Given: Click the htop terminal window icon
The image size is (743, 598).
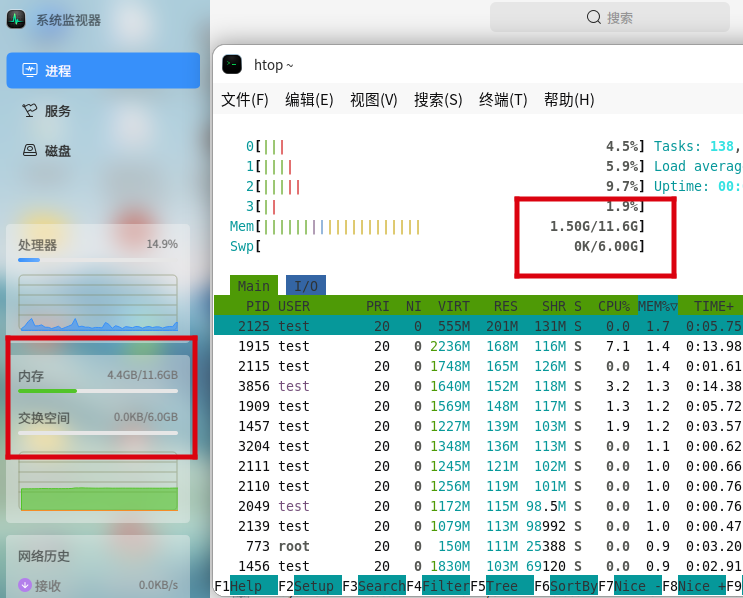Looking at the screenshot, I should 232,64.
